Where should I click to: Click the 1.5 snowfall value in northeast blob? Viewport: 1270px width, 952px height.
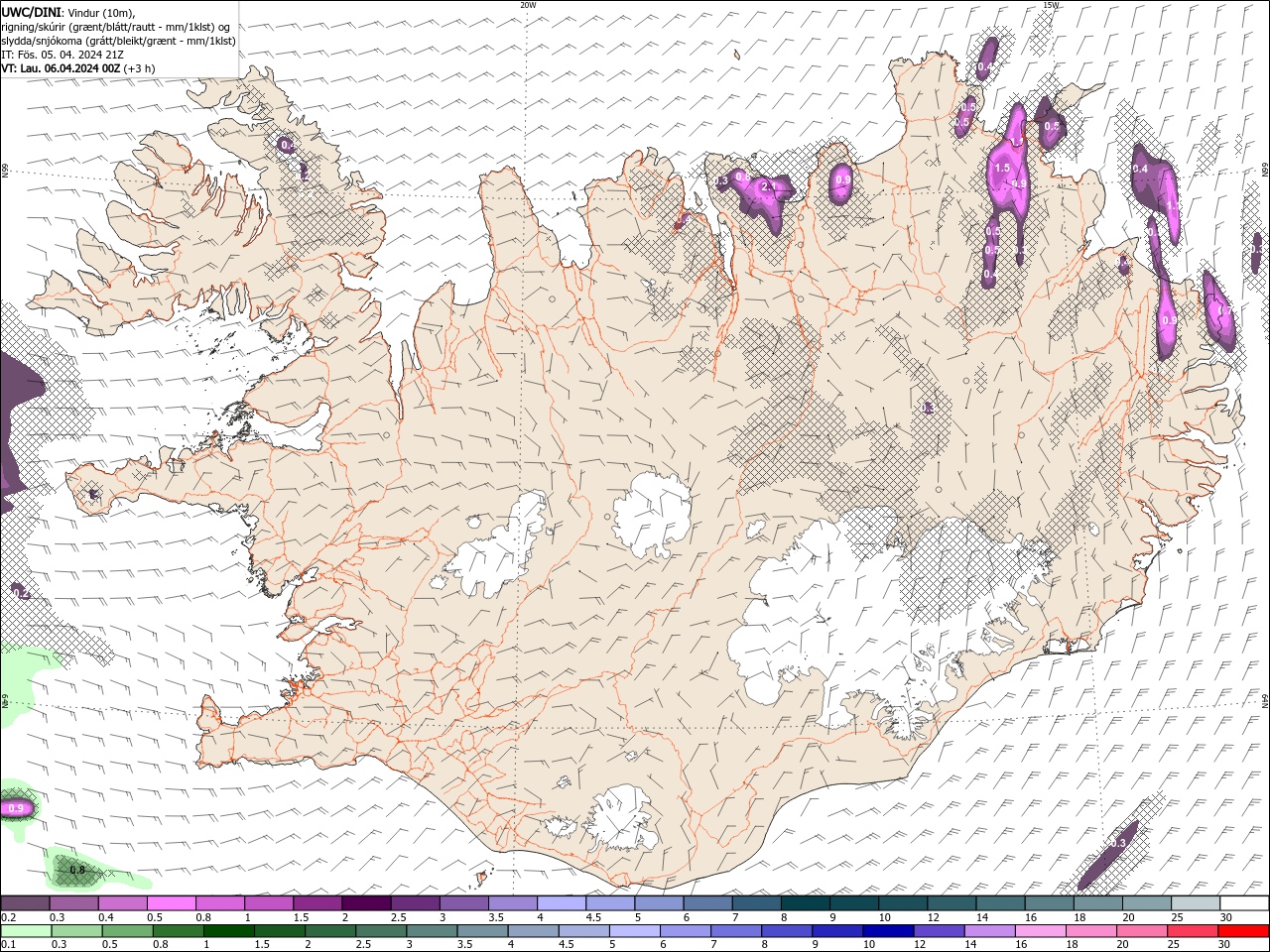pos(1003,169)
